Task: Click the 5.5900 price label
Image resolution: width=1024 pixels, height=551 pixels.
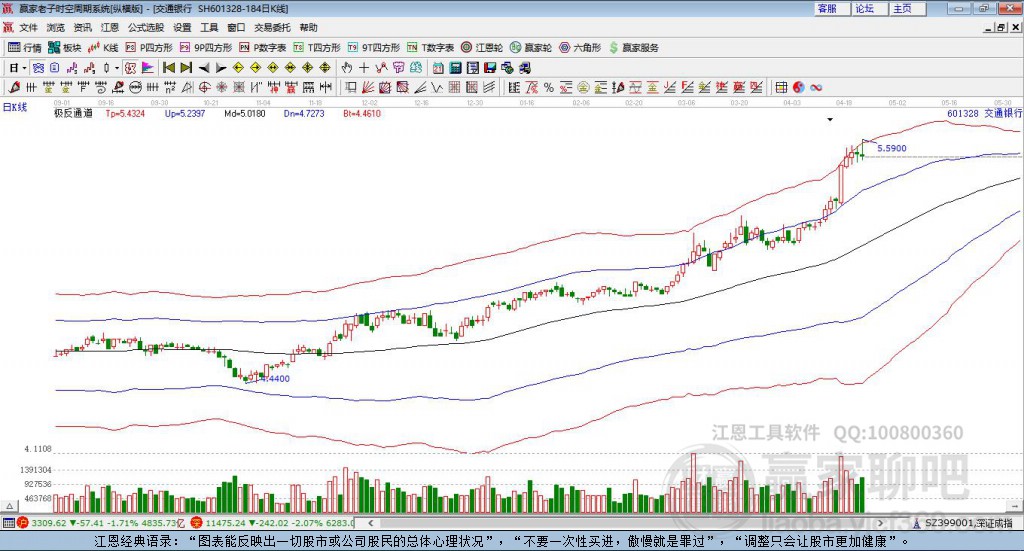Action: [x=891, y=148]
